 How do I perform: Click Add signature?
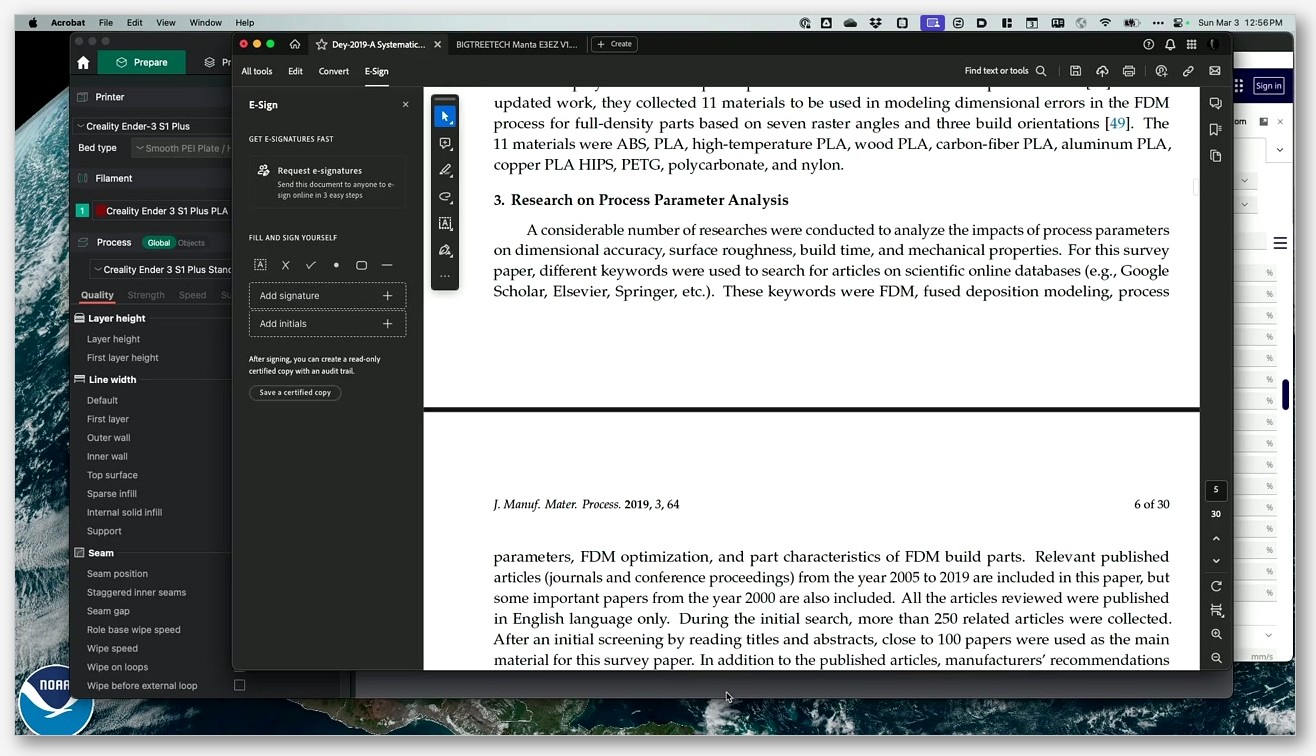pos(327,296)
